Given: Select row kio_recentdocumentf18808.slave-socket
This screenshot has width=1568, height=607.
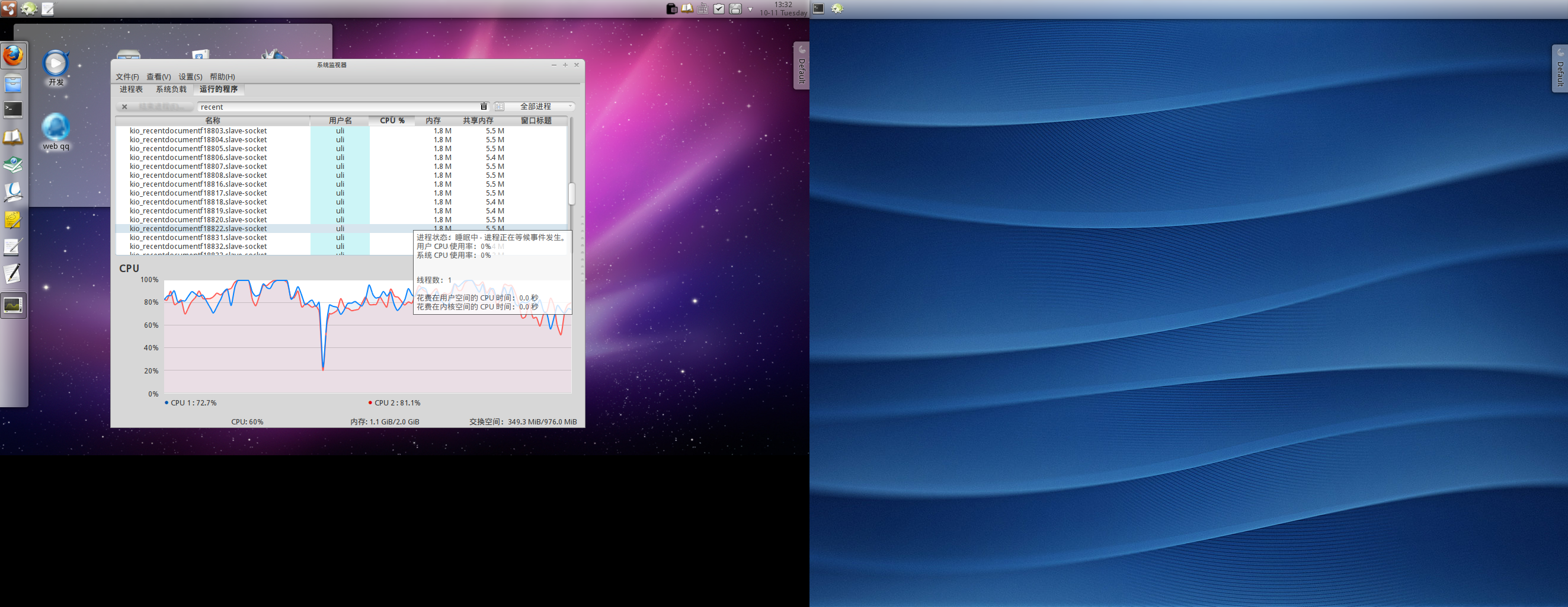Looking at the screenshot, I should 341,175.
